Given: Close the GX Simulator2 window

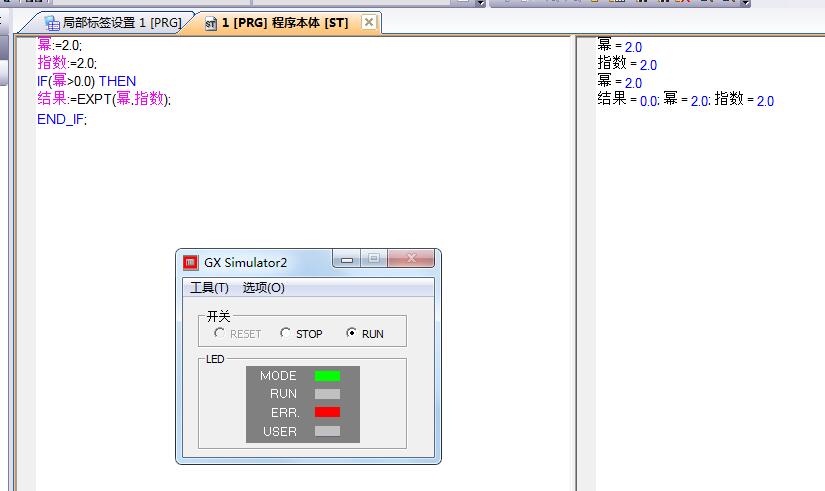Looking at the screenshot, I should coord(412,260).
